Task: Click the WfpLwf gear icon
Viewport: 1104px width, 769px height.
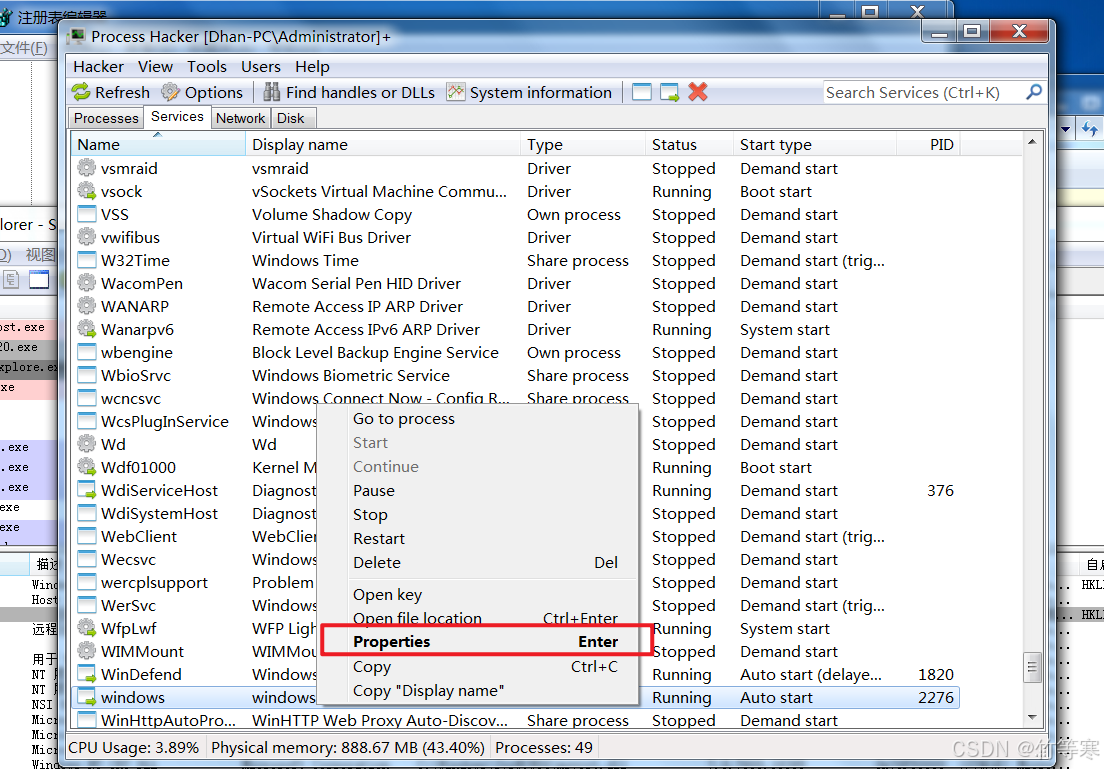Action: (x=87, y=628)
